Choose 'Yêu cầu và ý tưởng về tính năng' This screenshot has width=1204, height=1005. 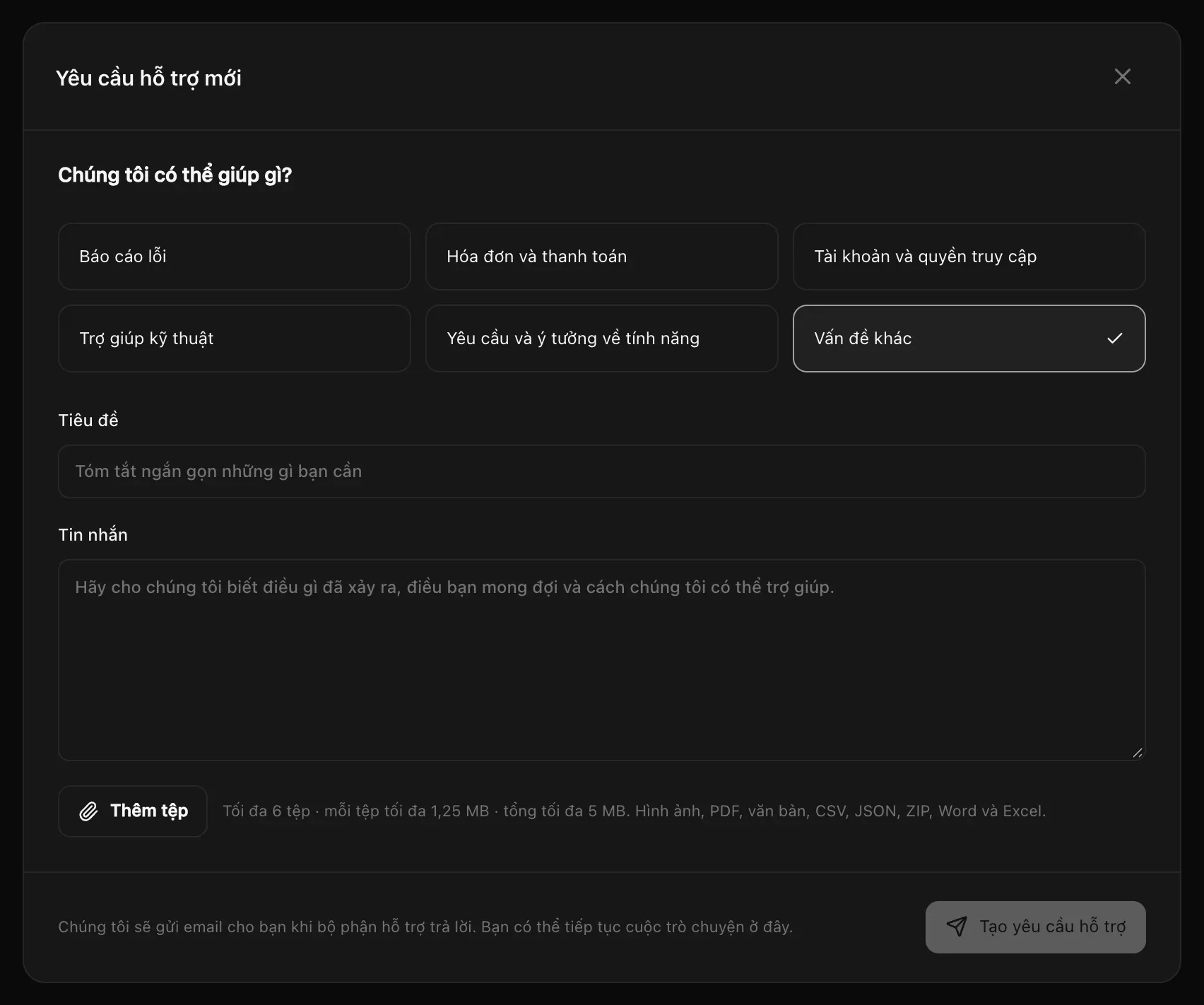602,339
